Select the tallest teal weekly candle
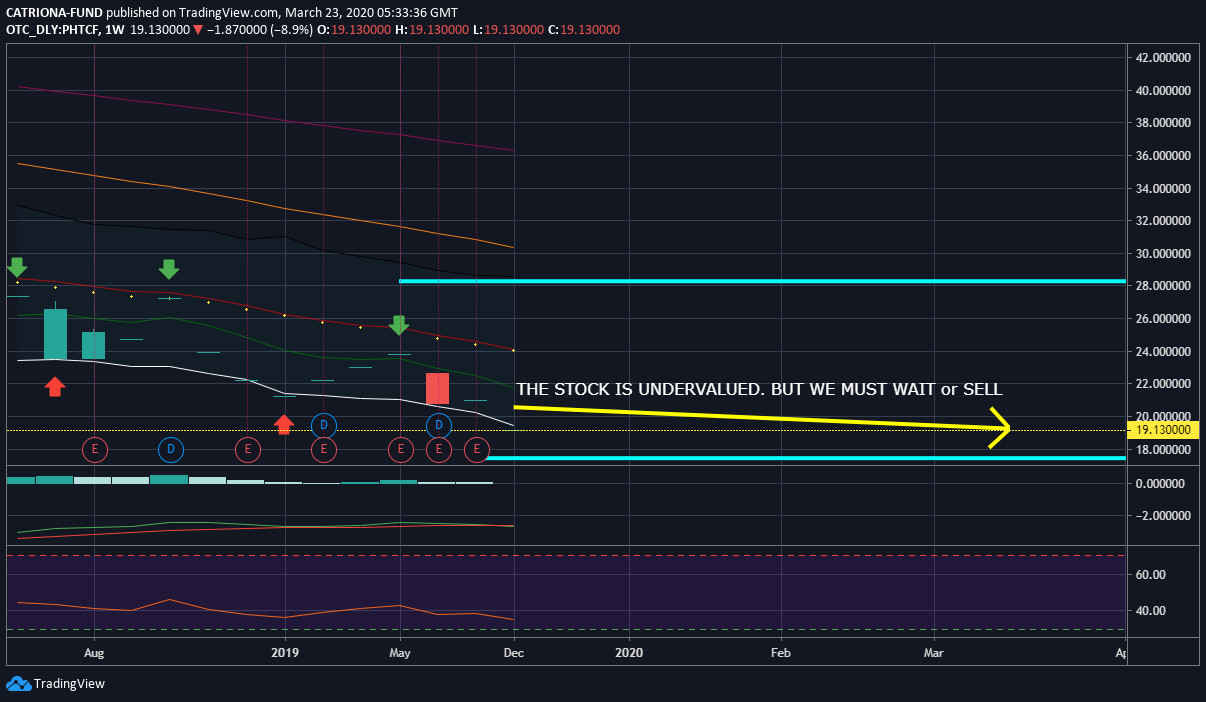The image size is (1206, 702). [55, 334]
